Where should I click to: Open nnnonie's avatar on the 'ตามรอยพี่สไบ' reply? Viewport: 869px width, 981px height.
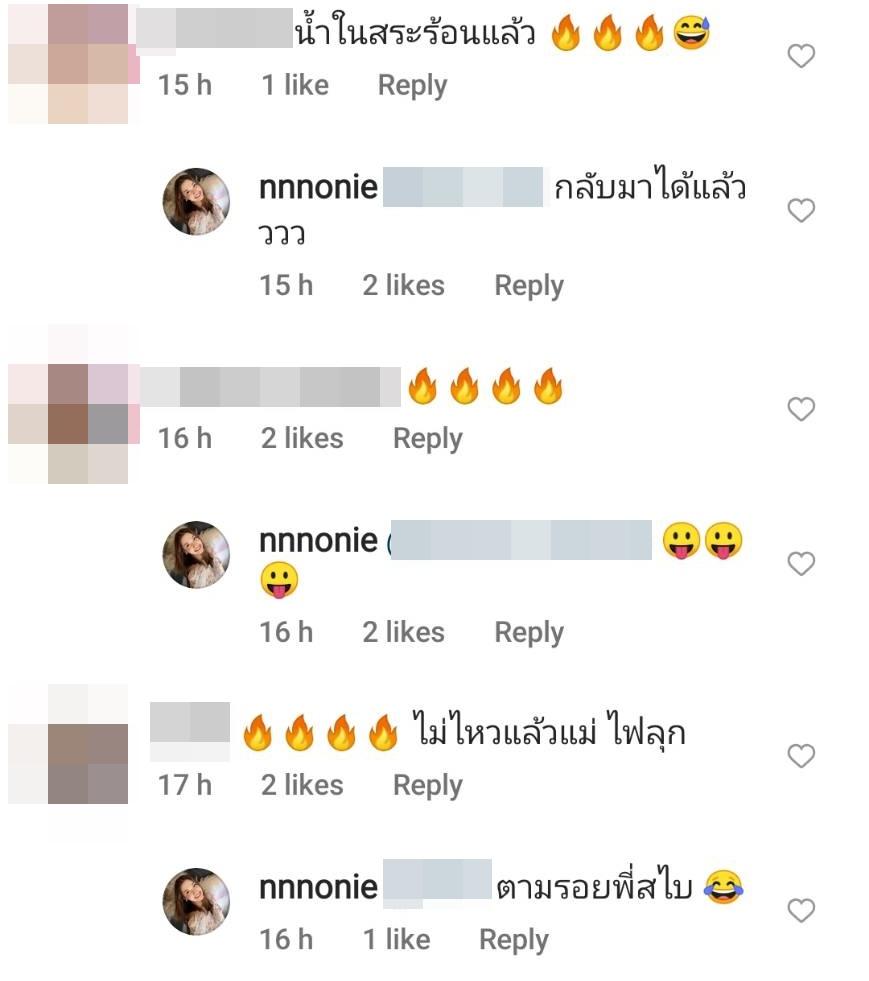pos(196,902)
